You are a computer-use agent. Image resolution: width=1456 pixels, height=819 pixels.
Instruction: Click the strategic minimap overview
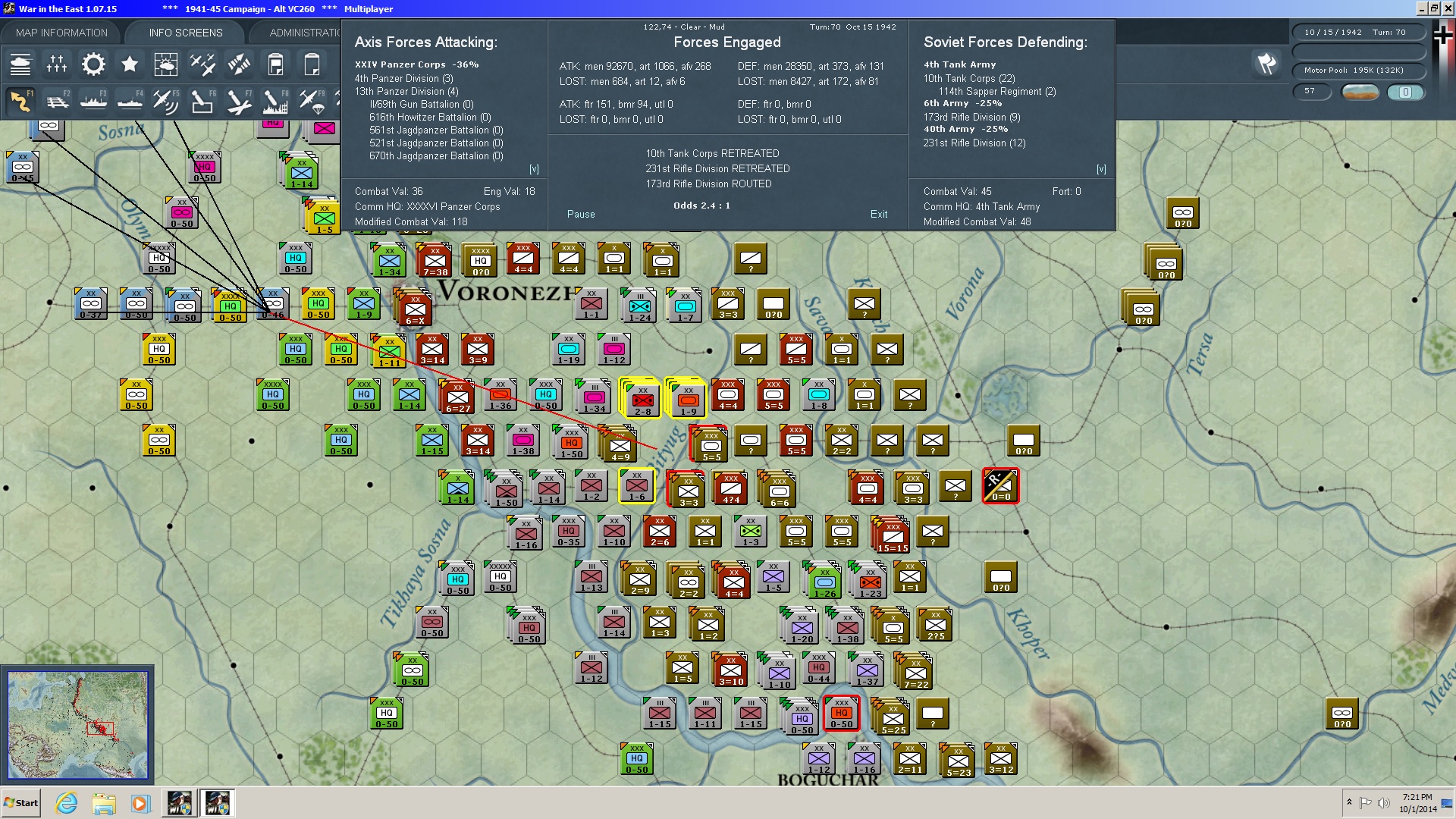coord(77,725)
